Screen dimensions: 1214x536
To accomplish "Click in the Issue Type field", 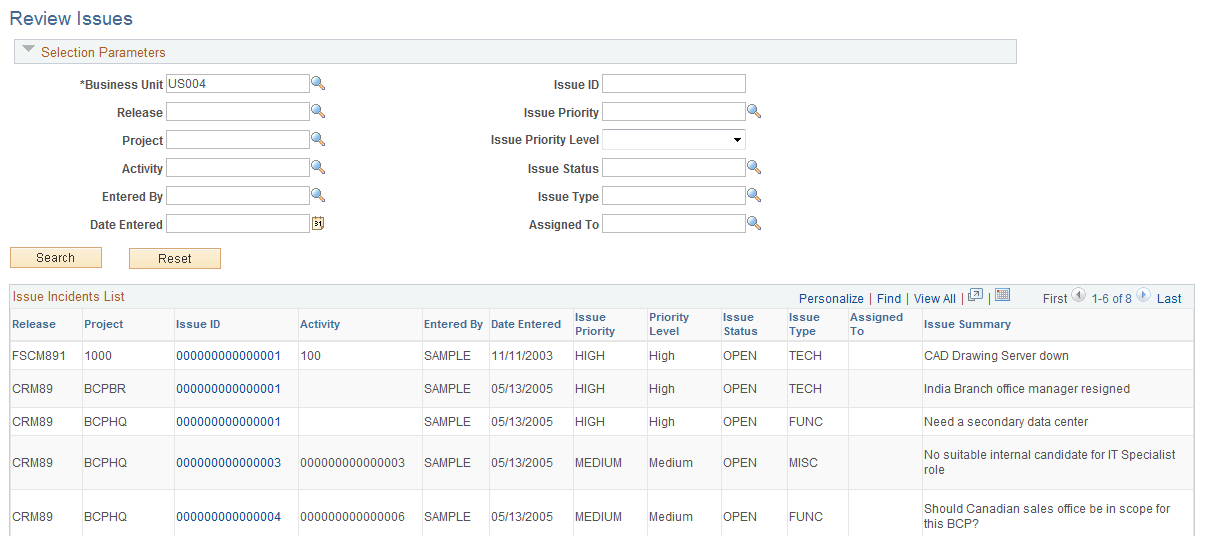I will tap(674, 196).
